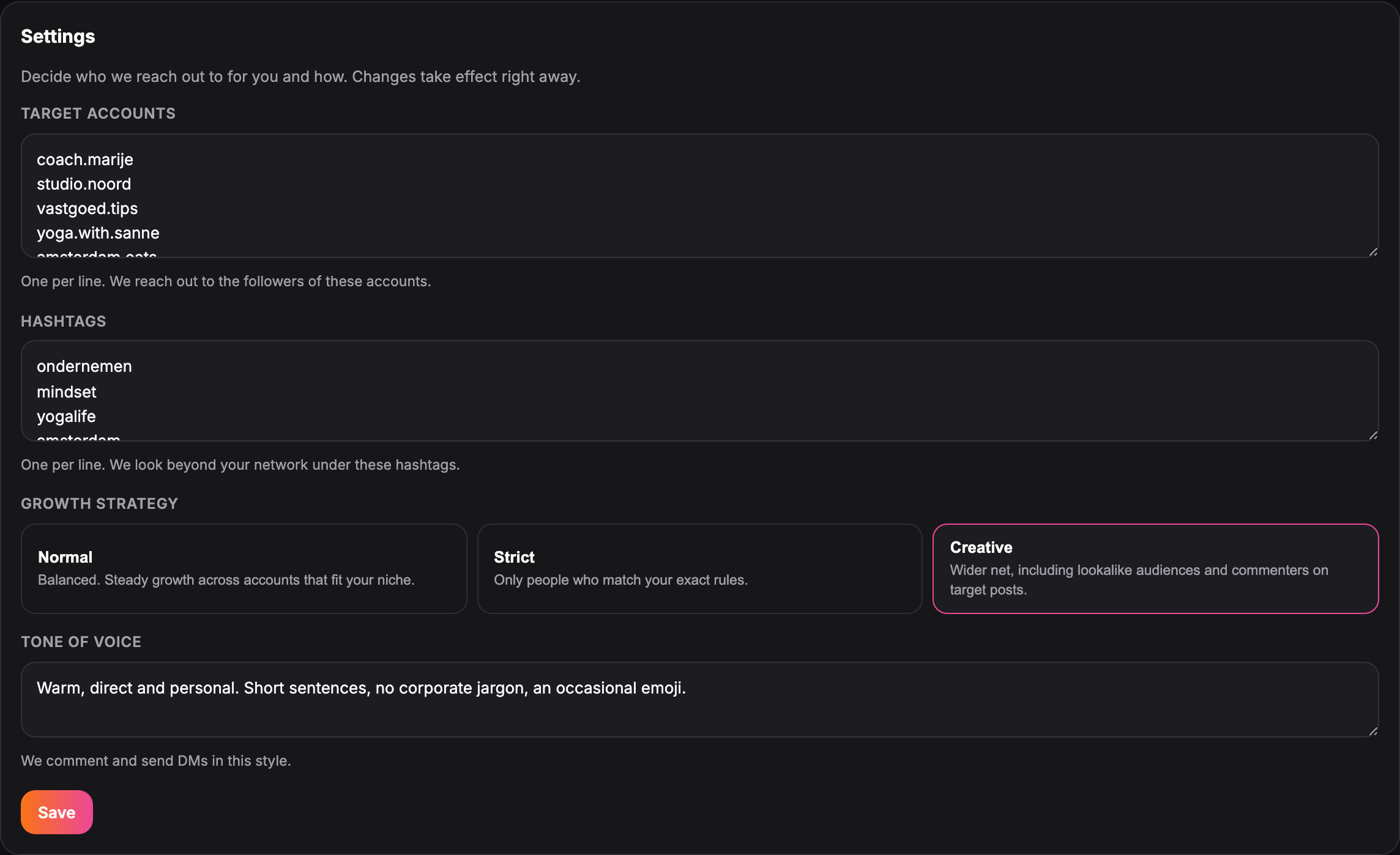Click the mindset hashtag line
1400x855 pixels.
tap(67, 392)
